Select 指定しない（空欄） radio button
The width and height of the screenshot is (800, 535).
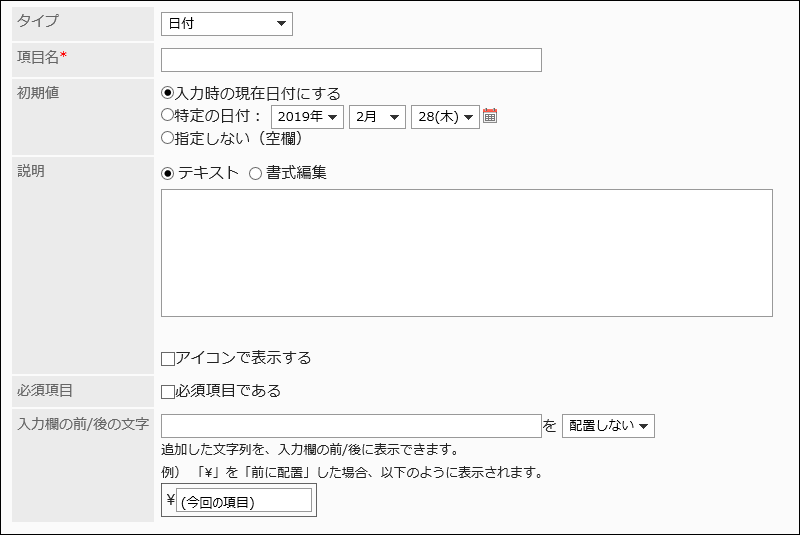[x=167, y=138]
